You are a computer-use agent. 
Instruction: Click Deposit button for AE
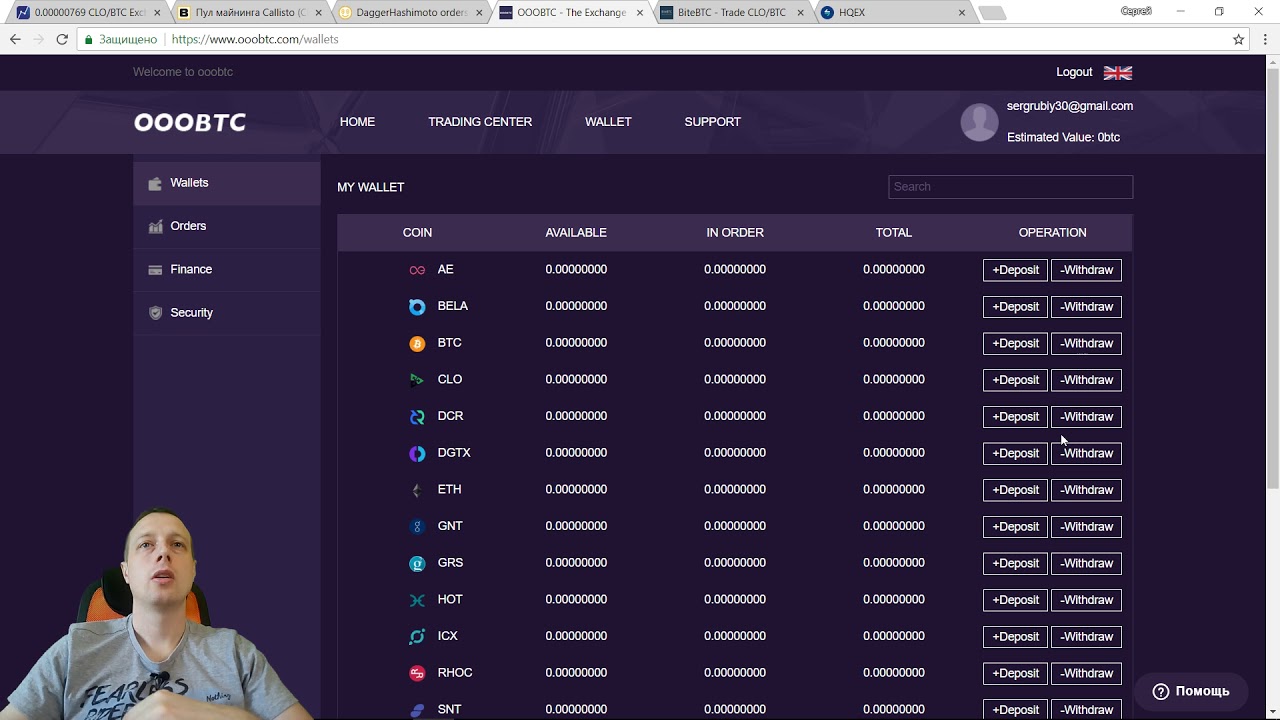tap(1015, 270)
